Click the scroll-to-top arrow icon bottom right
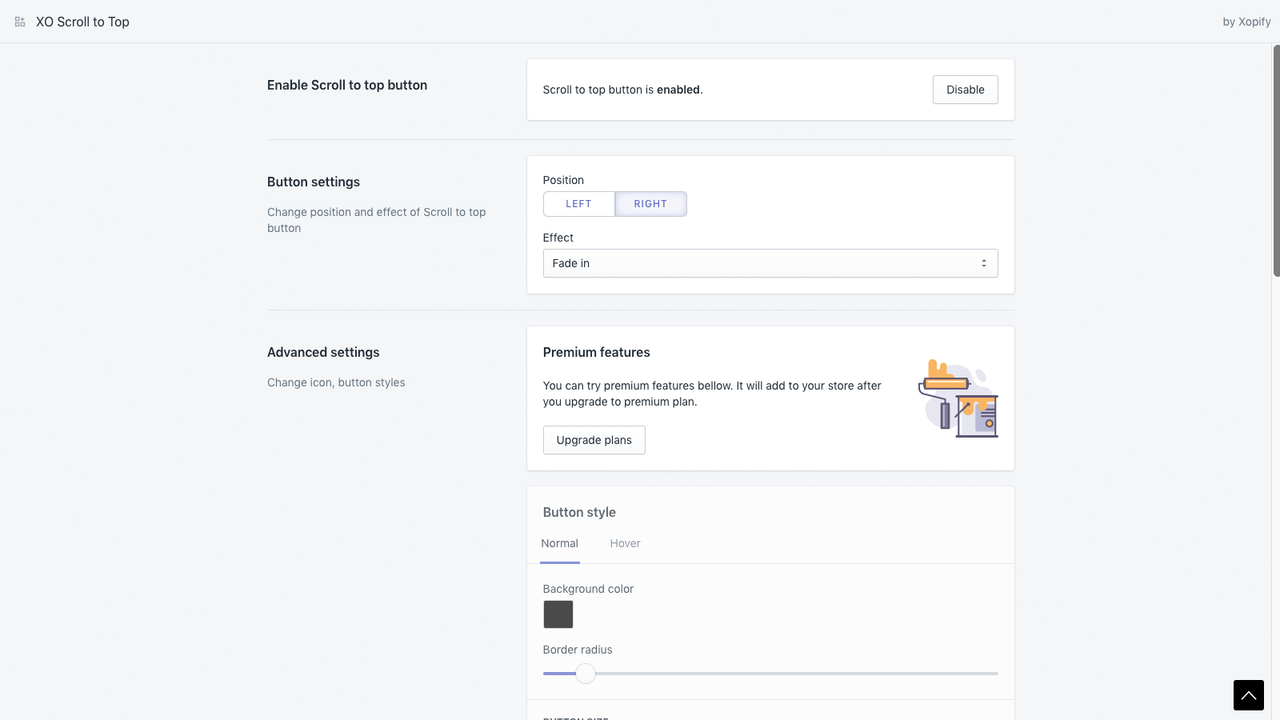The width and height of the screenshot is (1280, 720). tap(1248, 694)
